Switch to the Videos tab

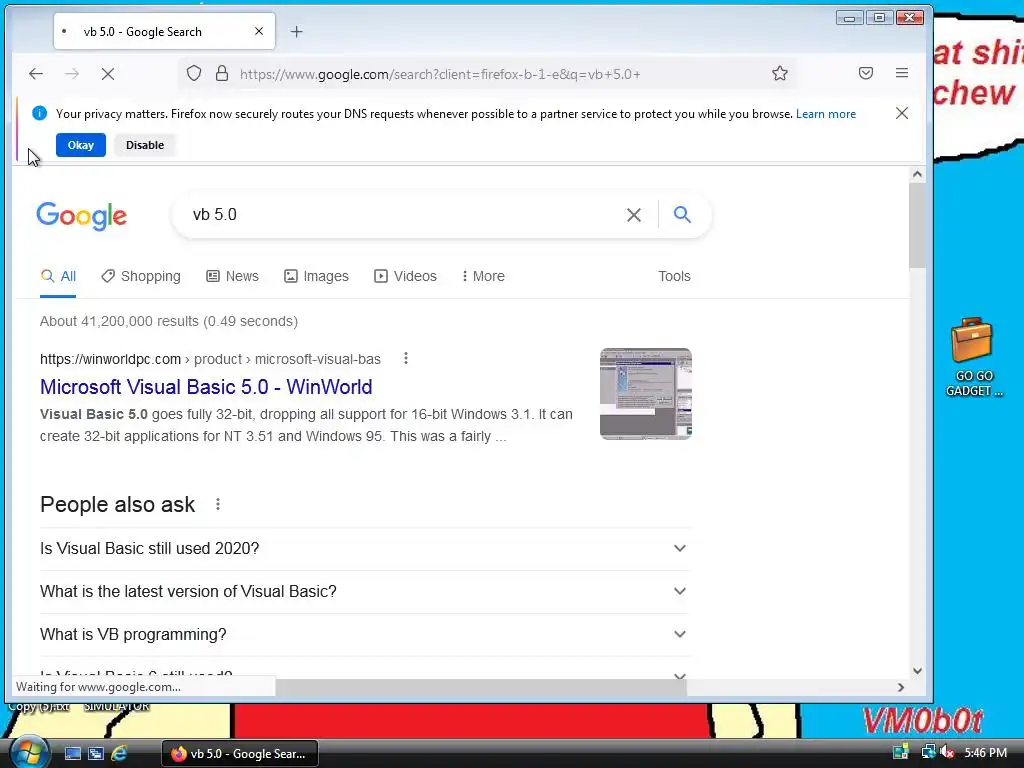point(405,276)
